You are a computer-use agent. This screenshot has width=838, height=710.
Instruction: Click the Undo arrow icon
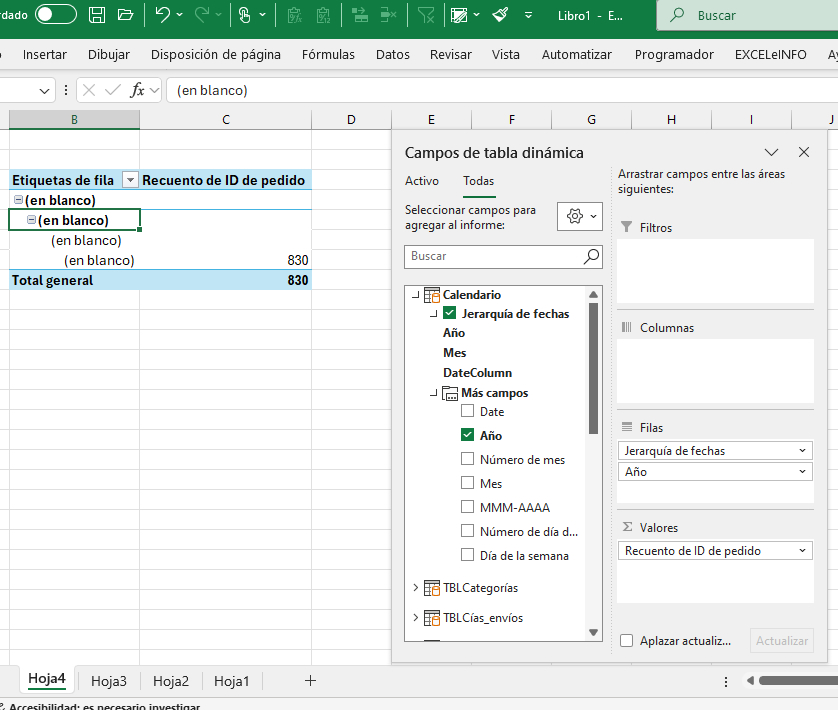tap(162, 15)
